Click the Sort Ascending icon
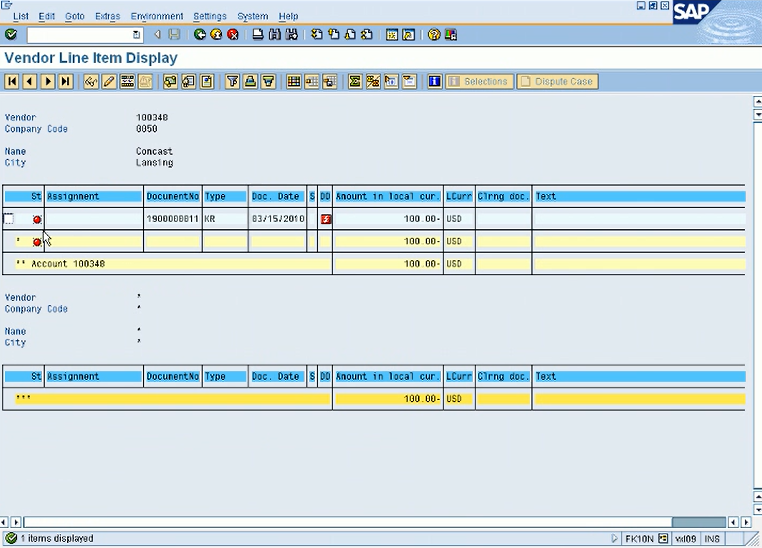 (x=250, y=81)
